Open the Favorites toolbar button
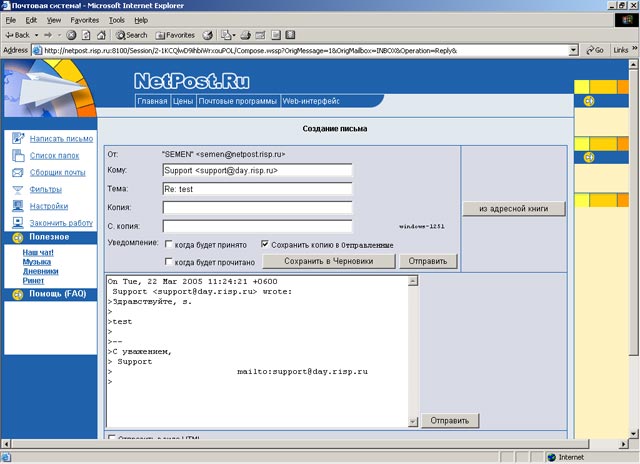Screen dimensions: 640x464 click(x=175, y=35)
